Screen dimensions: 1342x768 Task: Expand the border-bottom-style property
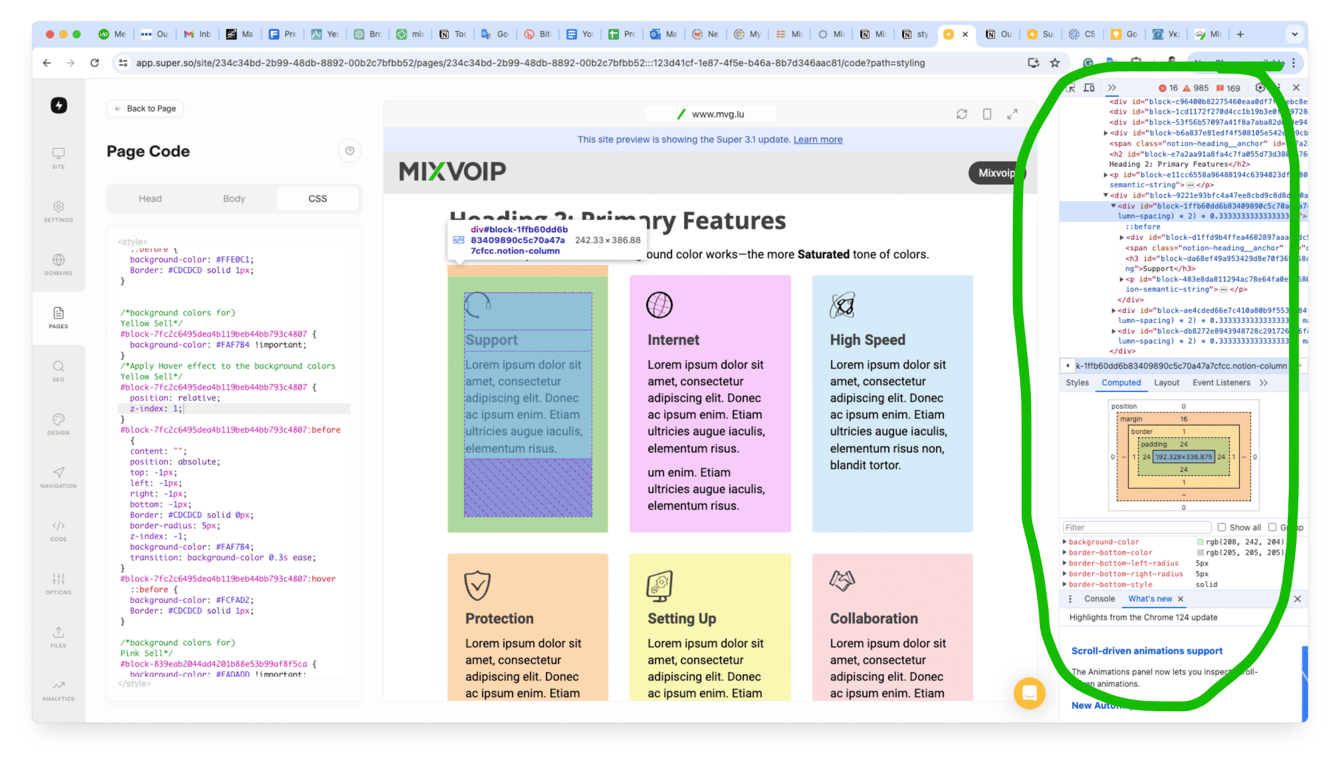point(1065,585)
